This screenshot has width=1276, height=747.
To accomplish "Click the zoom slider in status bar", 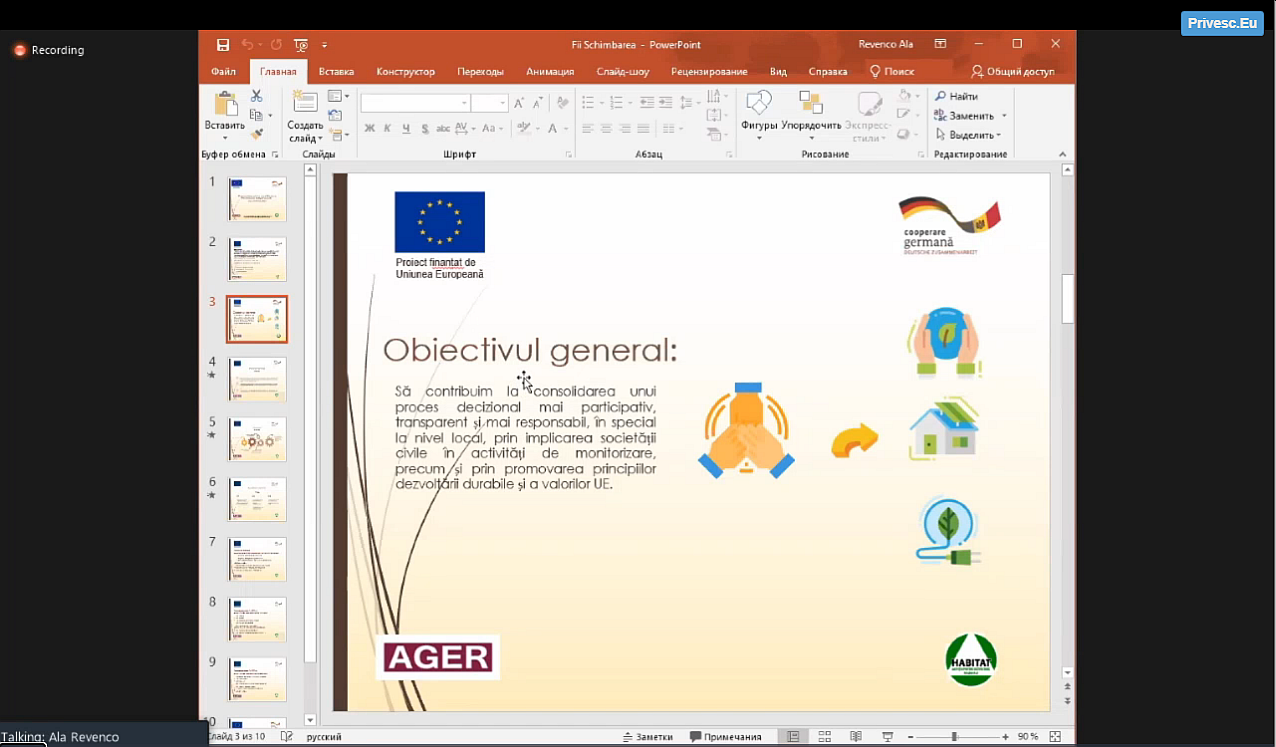I will point(954,737).
